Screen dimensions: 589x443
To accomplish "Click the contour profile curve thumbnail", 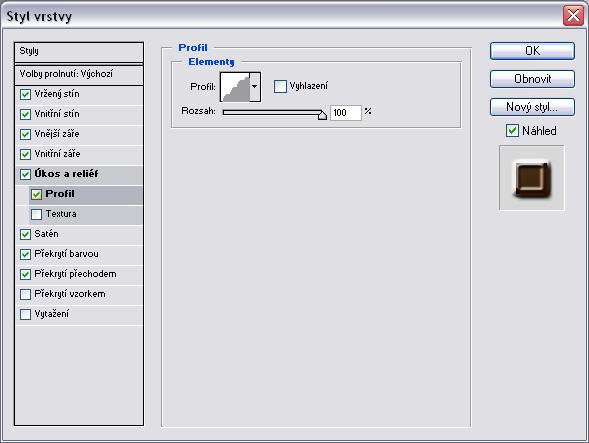I will [235, 87].
